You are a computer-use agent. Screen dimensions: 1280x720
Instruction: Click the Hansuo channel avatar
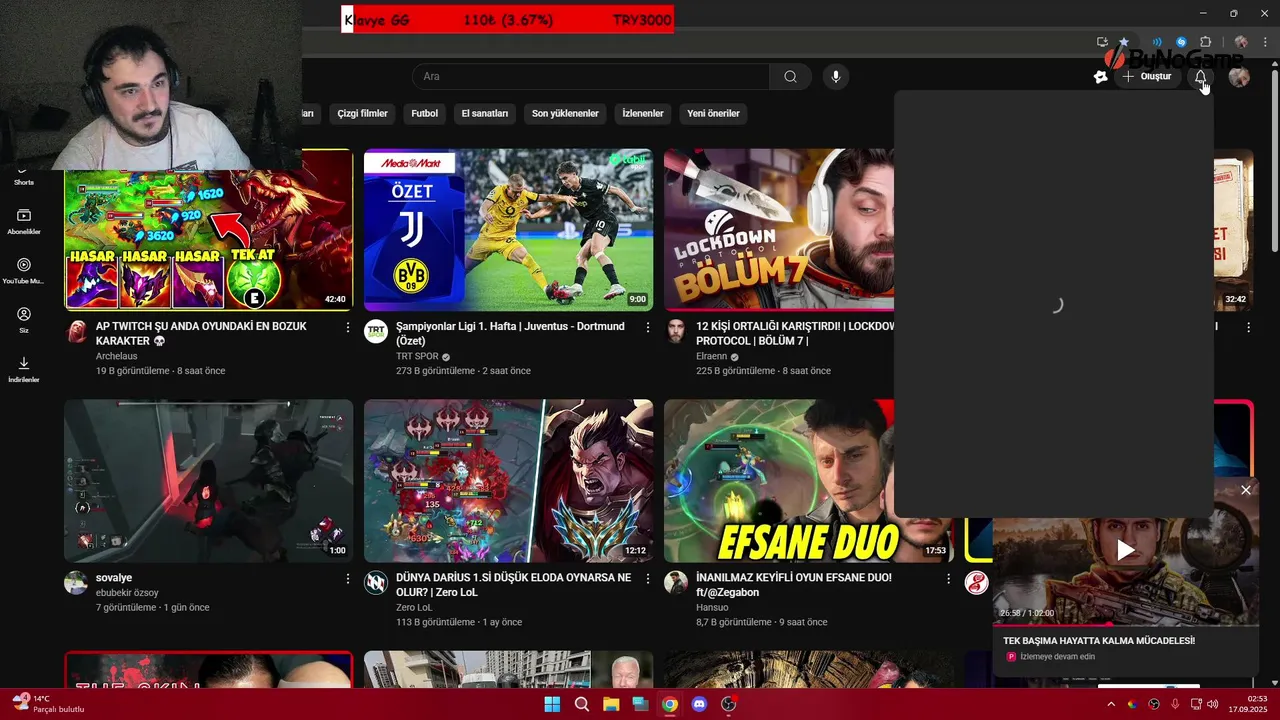click(x=676, y=583)
